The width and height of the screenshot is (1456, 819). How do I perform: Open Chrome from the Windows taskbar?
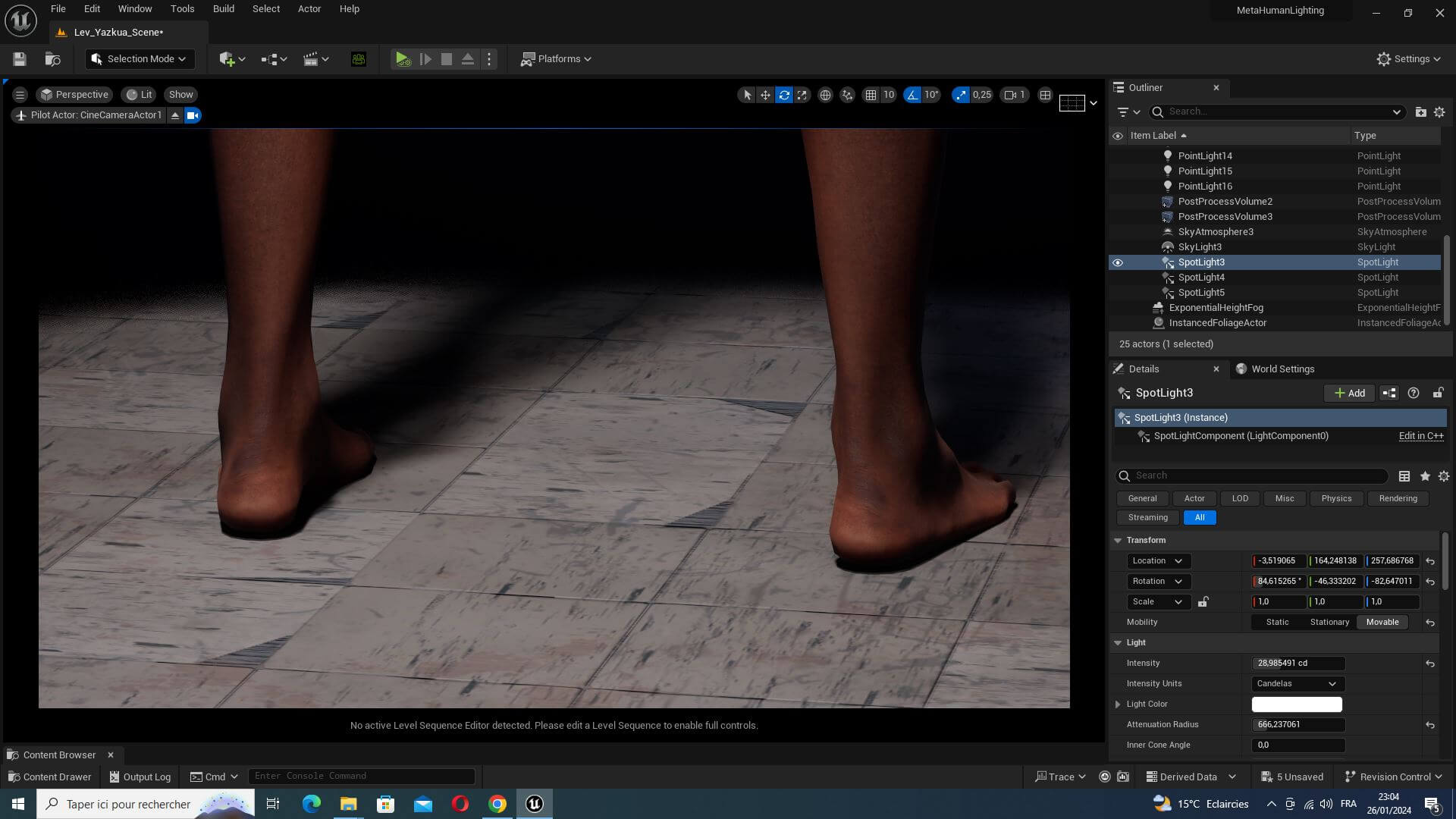[497, 804]
